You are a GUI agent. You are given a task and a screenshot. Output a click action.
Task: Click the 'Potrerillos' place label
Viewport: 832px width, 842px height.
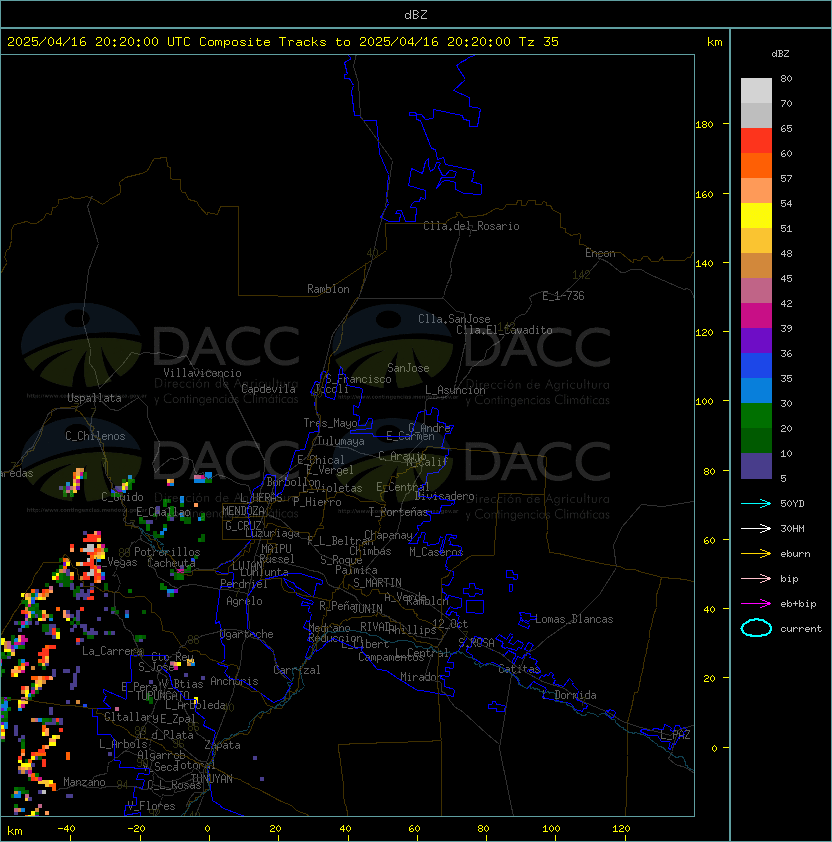point(167,552)
